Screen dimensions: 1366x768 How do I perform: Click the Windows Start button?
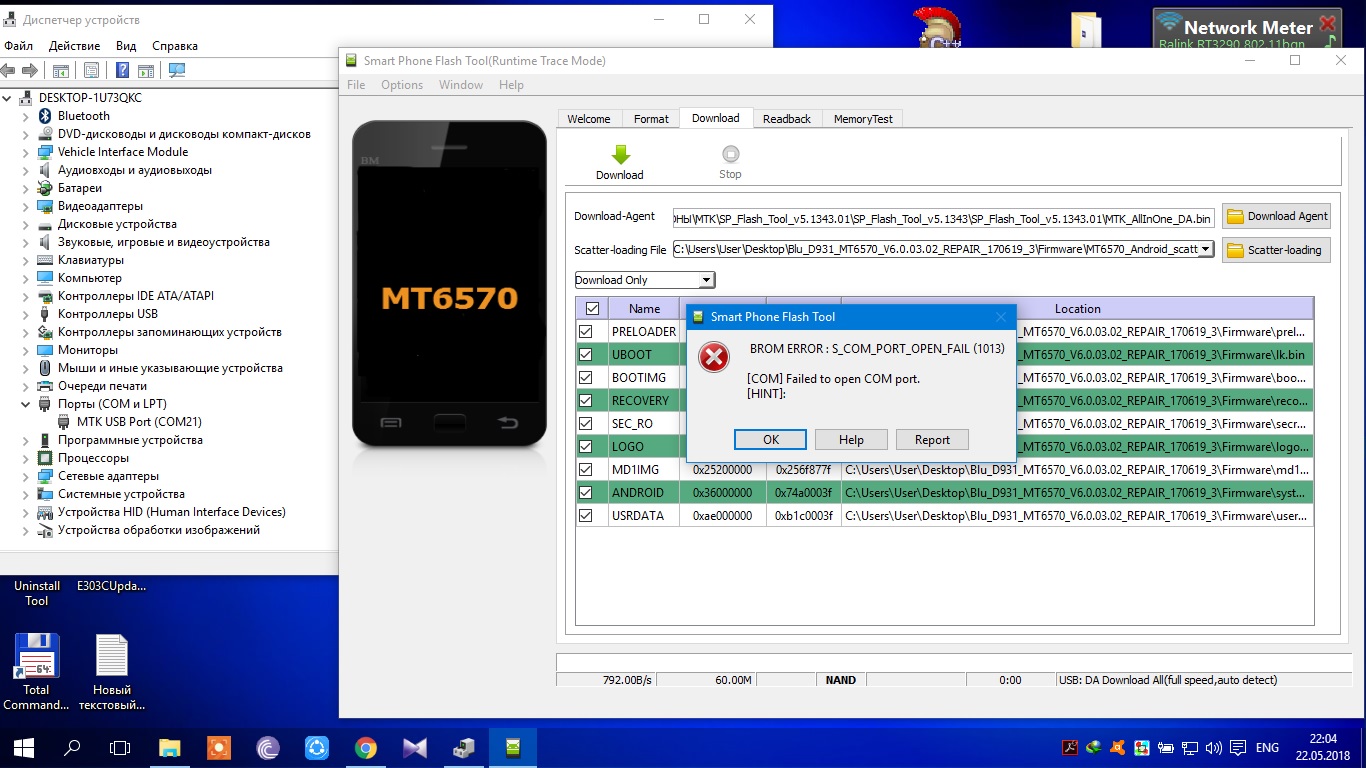pos(23,747)
